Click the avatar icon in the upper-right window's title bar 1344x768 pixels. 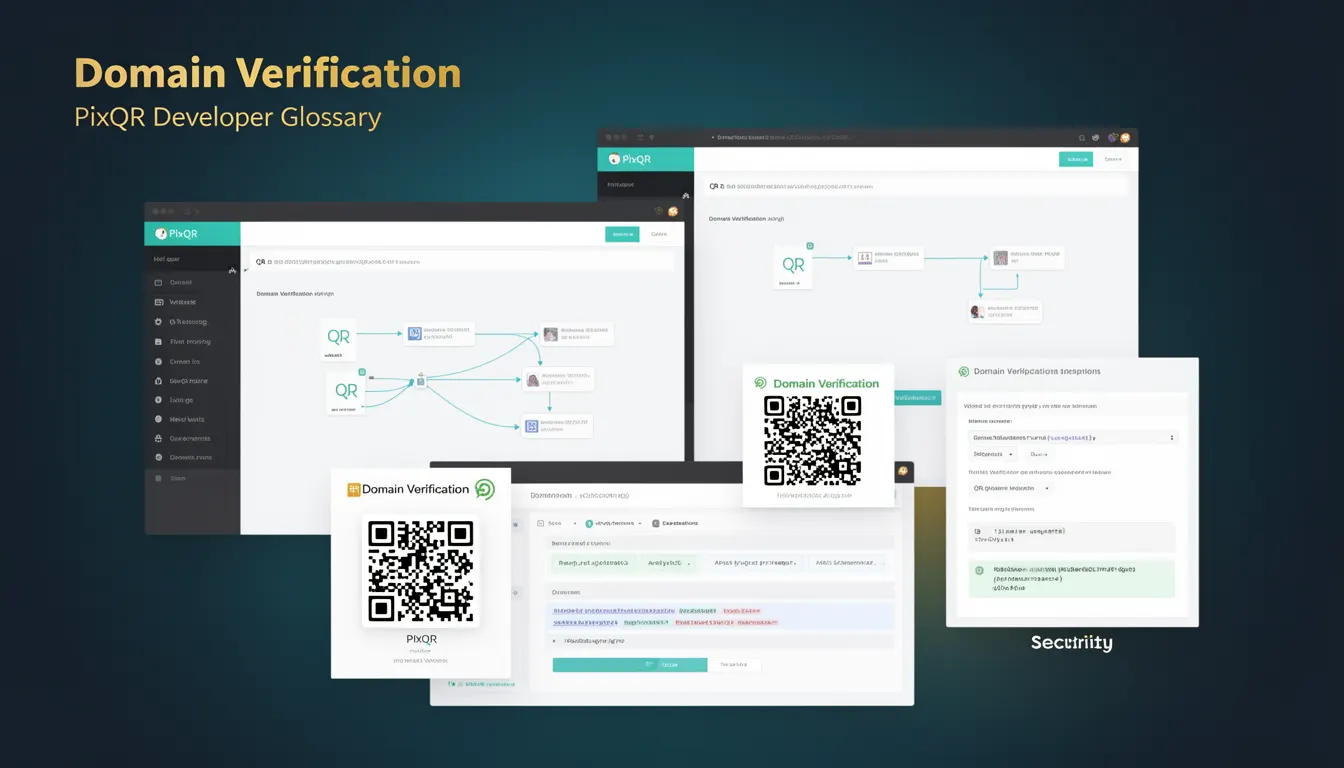pyautogui.click(x=1125, y=138)
